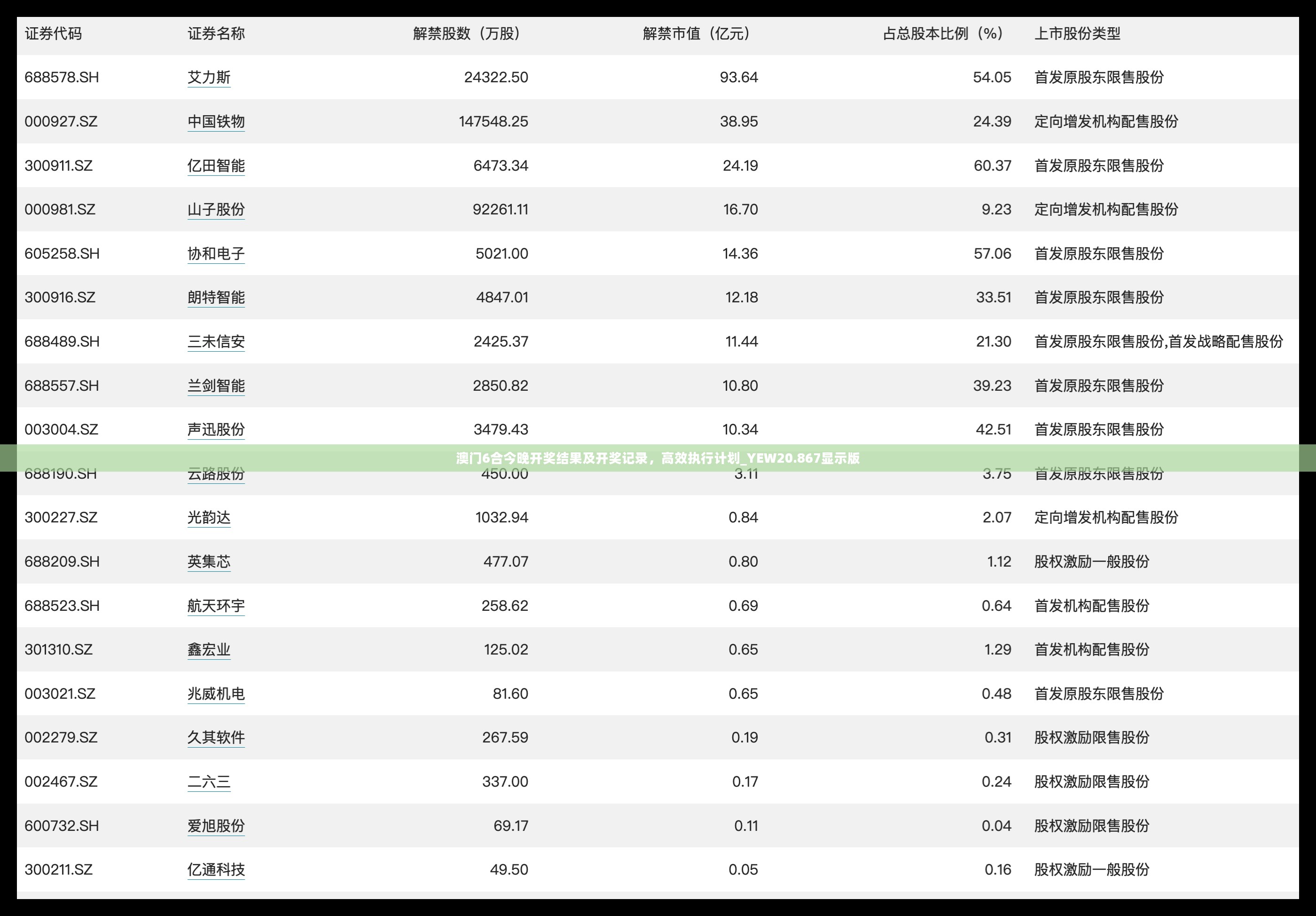This screenshot has width=1316, height=916.
Task: Click the ratio value 33.51
Action: tap(993, 297)
